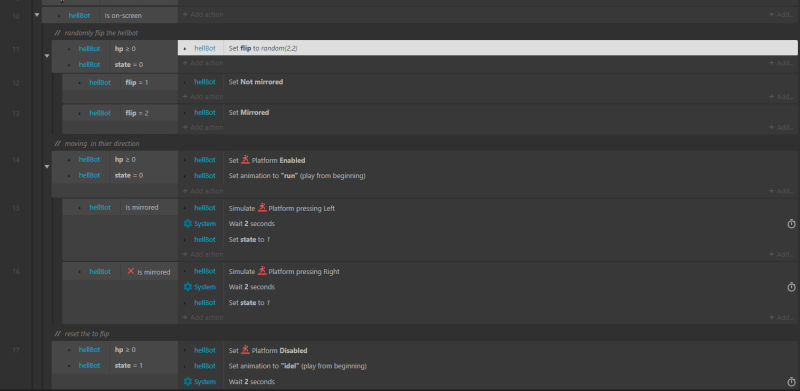
Task: Click event number 17 in margin
Action: point(16,350)
